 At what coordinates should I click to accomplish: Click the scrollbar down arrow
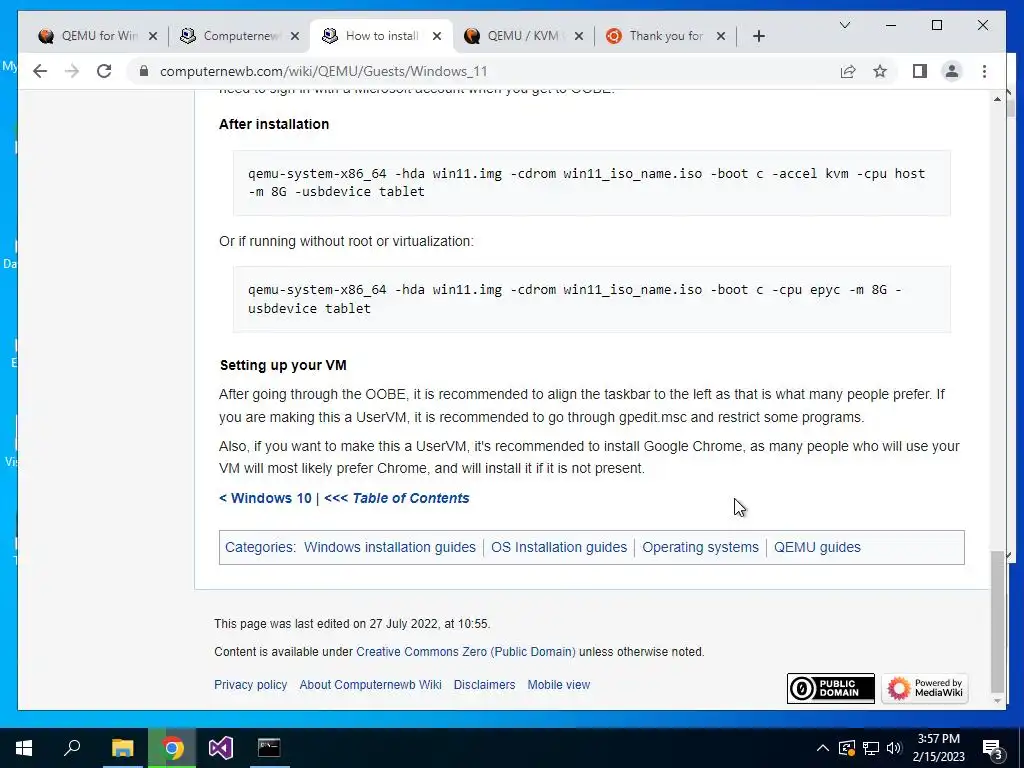997,701
